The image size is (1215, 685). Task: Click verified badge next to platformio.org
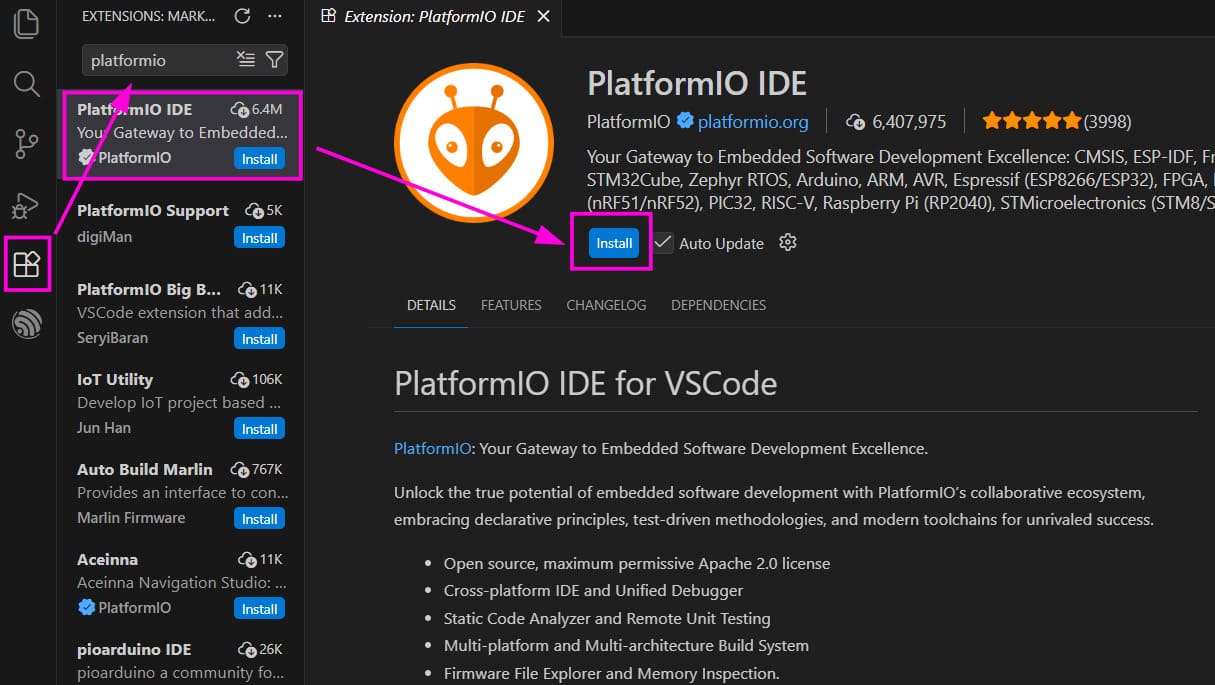tap(685, 121)
